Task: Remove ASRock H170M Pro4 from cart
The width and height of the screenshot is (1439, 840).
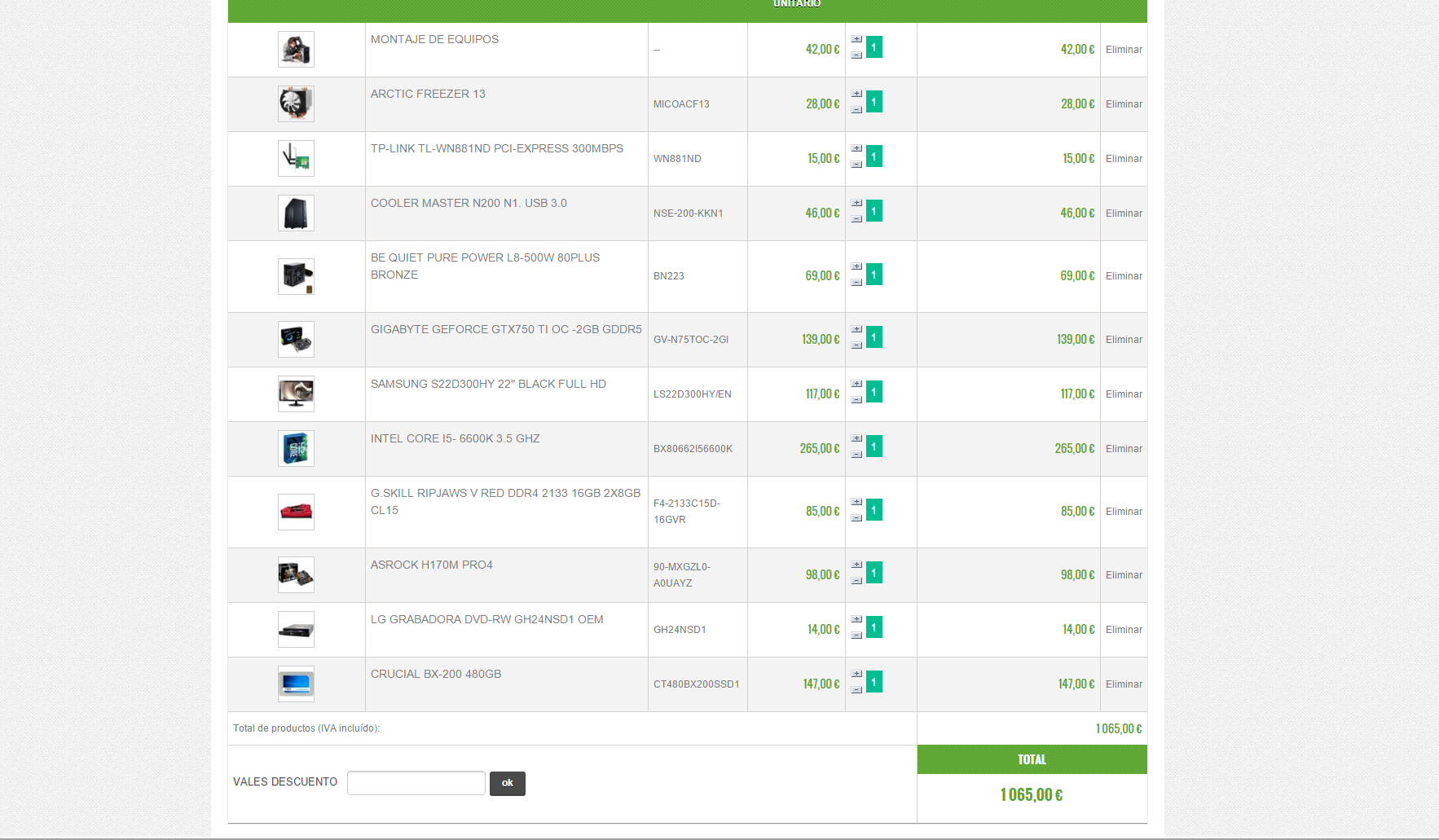Action: [x=1124, y=575]
